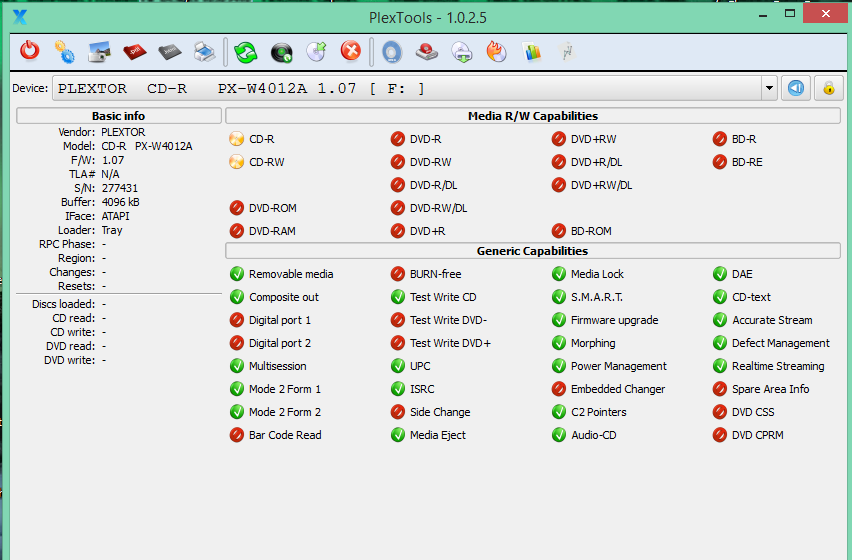852x560 pixels.
Task: Click the 'Defect Management' label
Action: point(781,343)
